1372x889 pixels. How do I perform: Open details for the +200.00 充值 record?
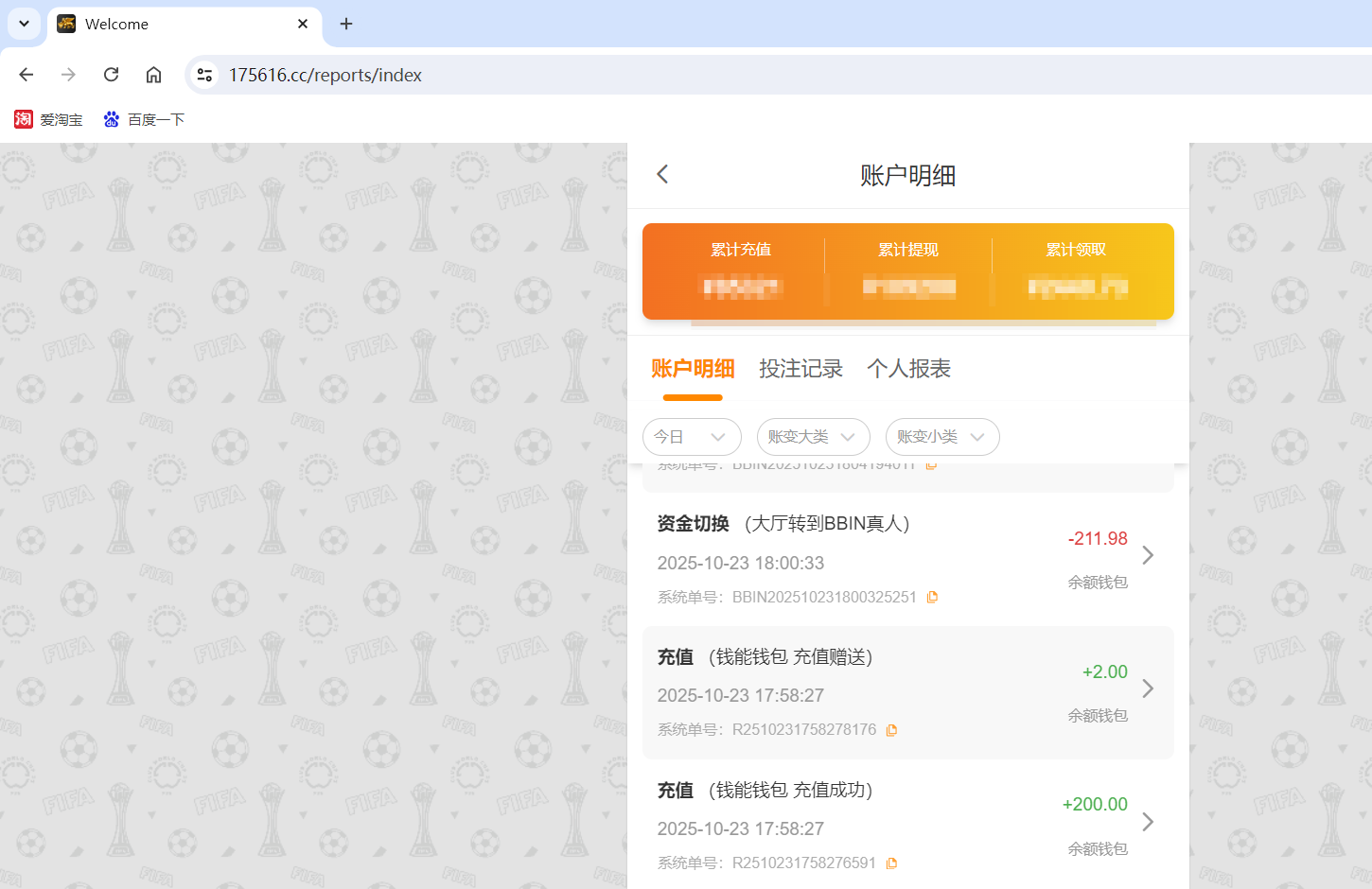(x=1148, y=822)
